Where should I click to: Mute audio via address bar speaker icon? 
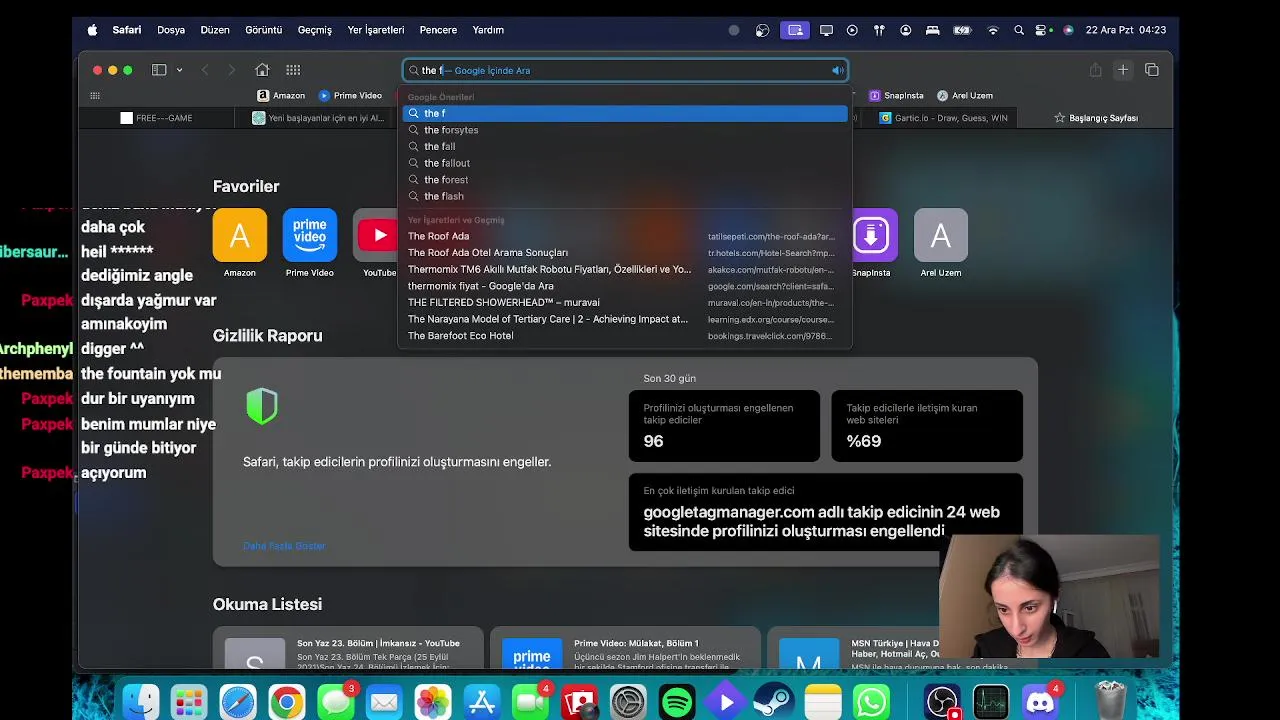pos(837,70)
